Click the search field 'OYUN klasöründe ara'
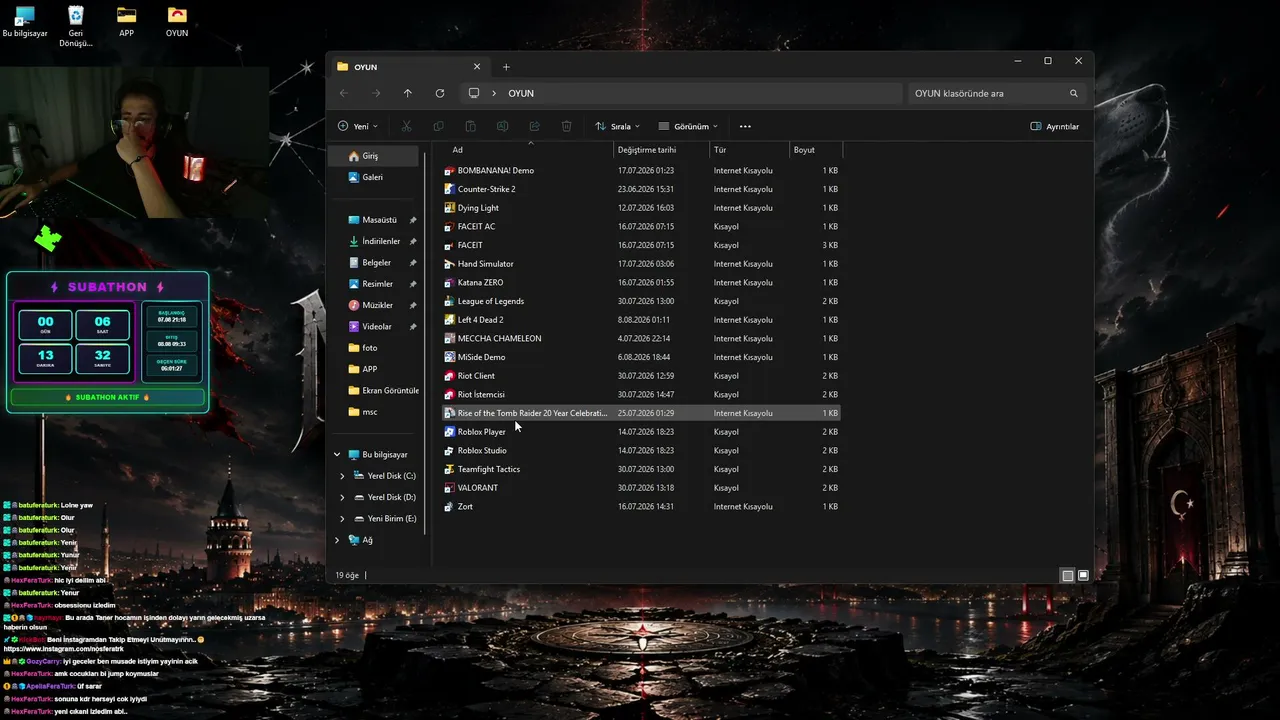1280x720 pixels. coord(997,93)
